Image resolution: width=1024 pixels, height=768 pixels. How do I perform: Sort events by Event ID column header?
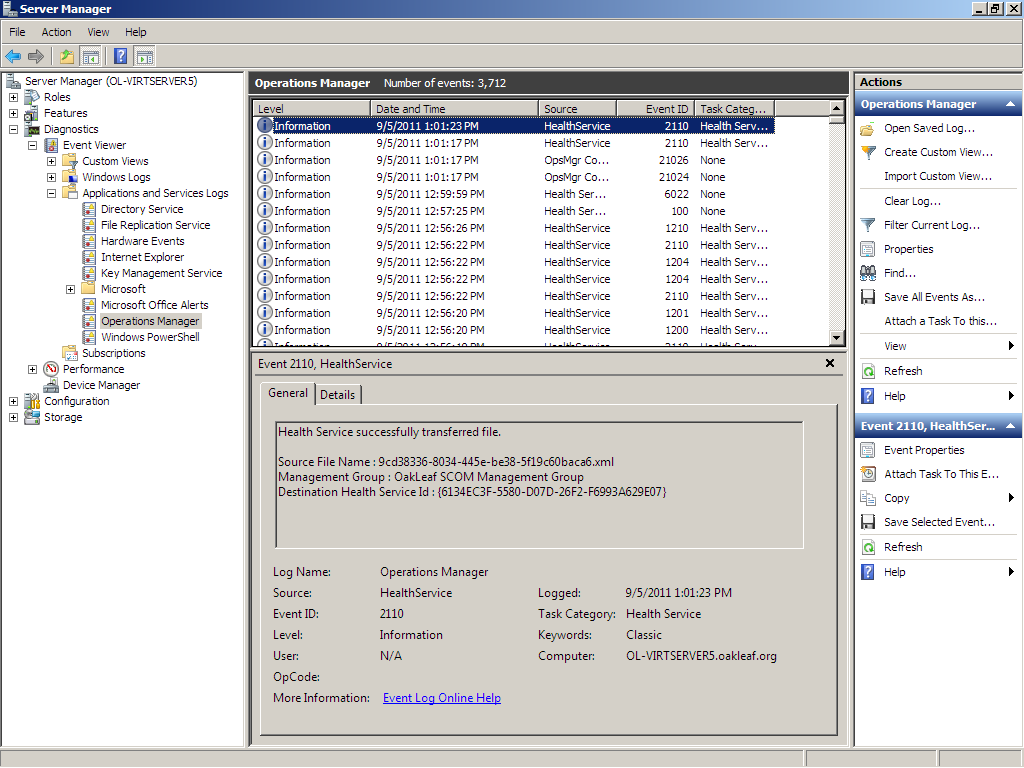(x=654, y=108)
